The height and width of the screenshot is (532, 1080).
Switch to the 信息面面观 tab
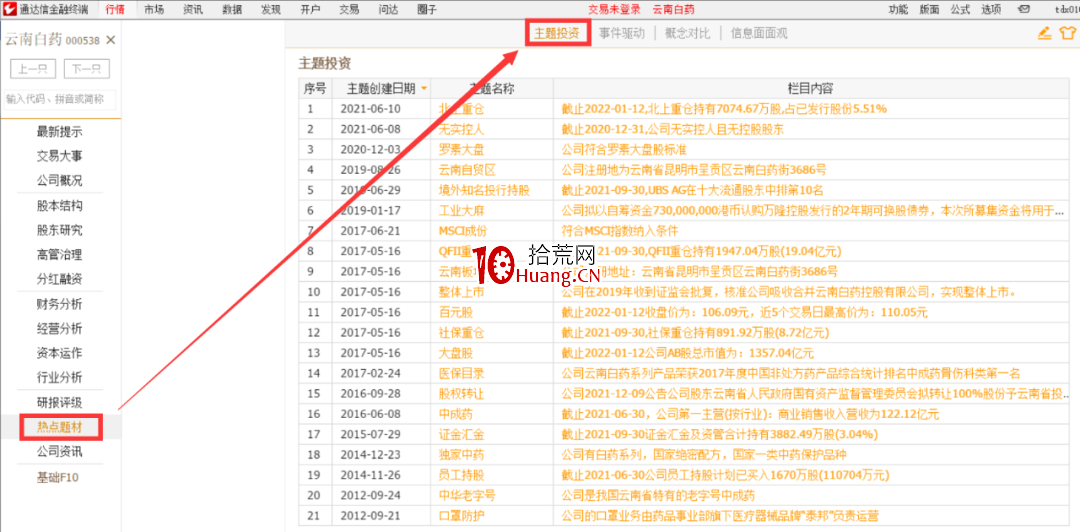(x=758, y=33)
